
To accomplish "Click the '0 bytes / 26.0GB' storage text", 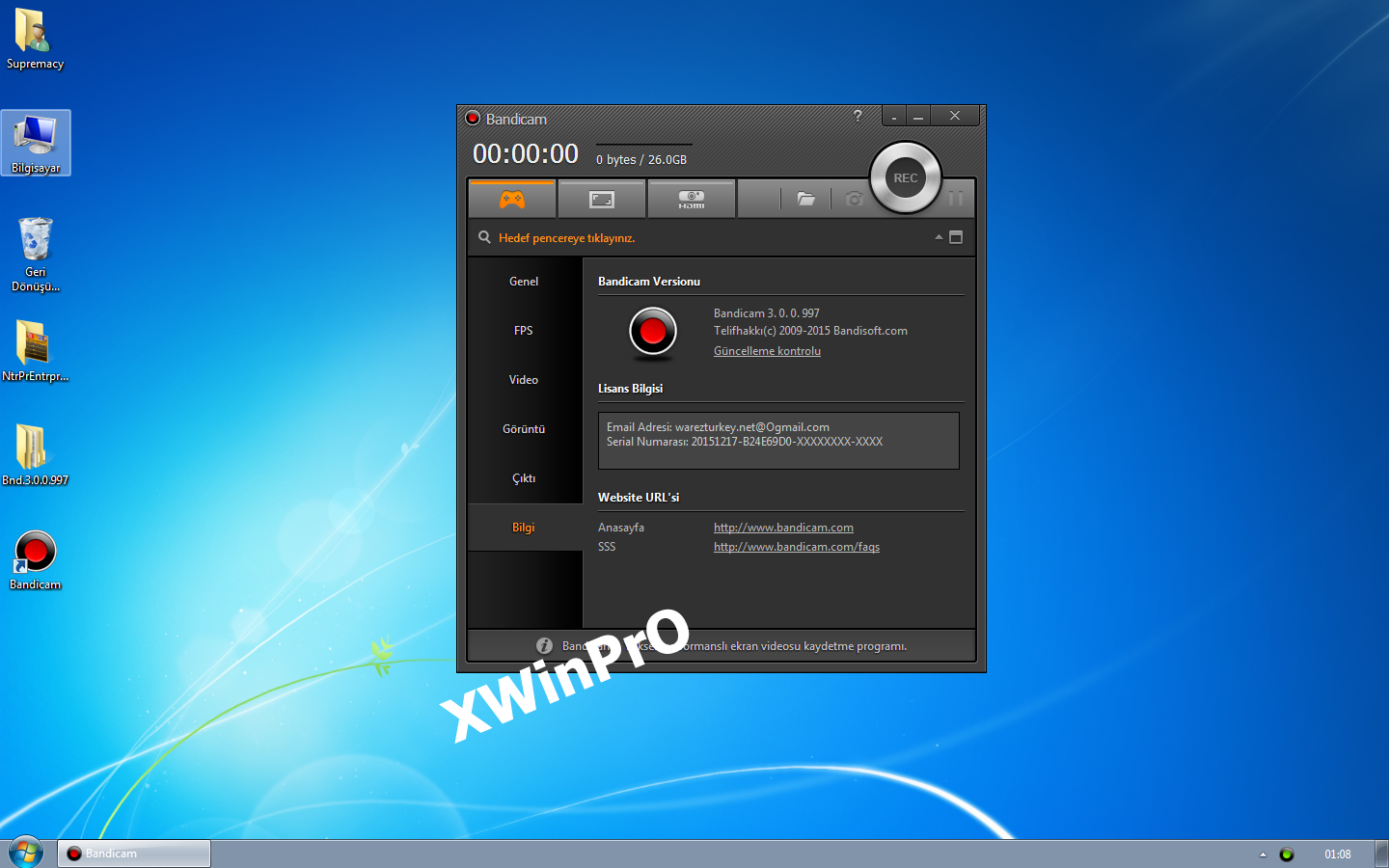I will (641, 160).
